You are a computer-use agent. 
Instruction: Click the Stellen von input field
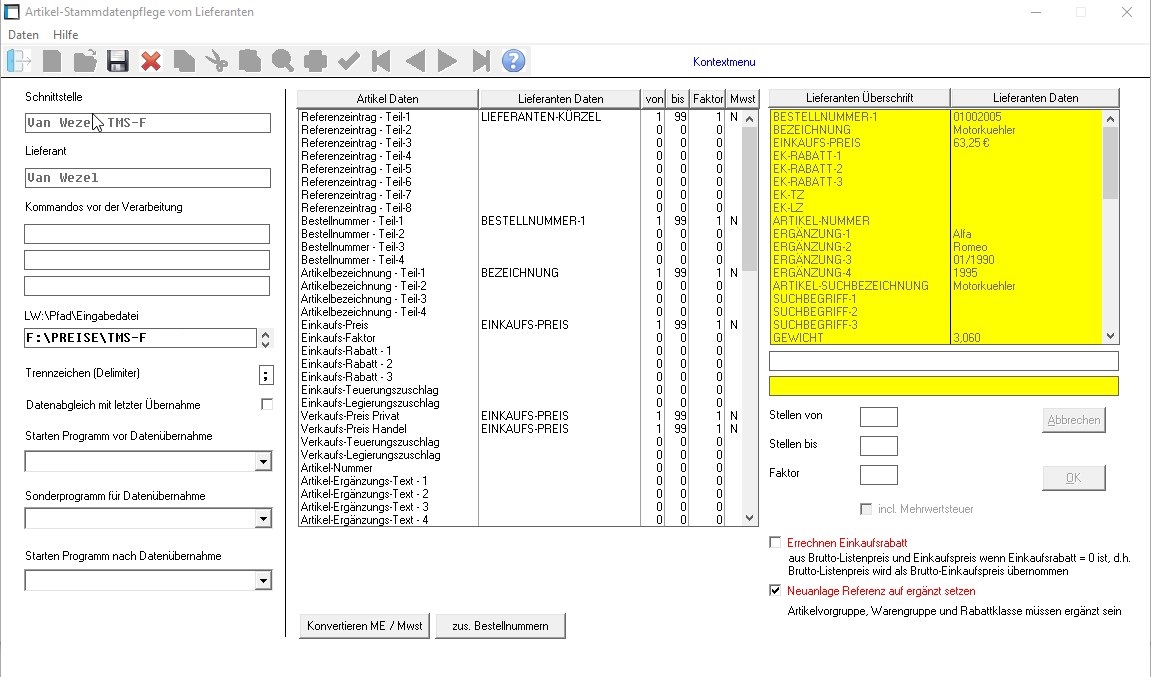point(879,417)
